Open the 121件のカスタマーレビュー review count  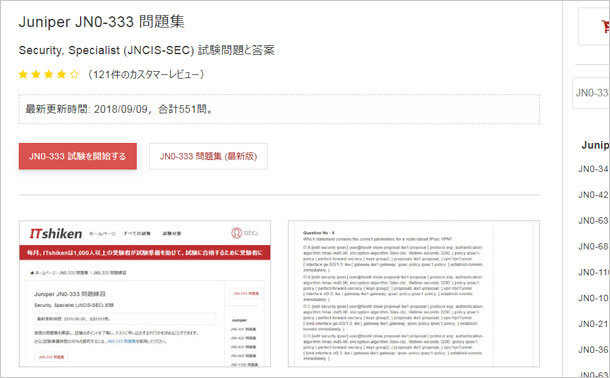point(146,74)
